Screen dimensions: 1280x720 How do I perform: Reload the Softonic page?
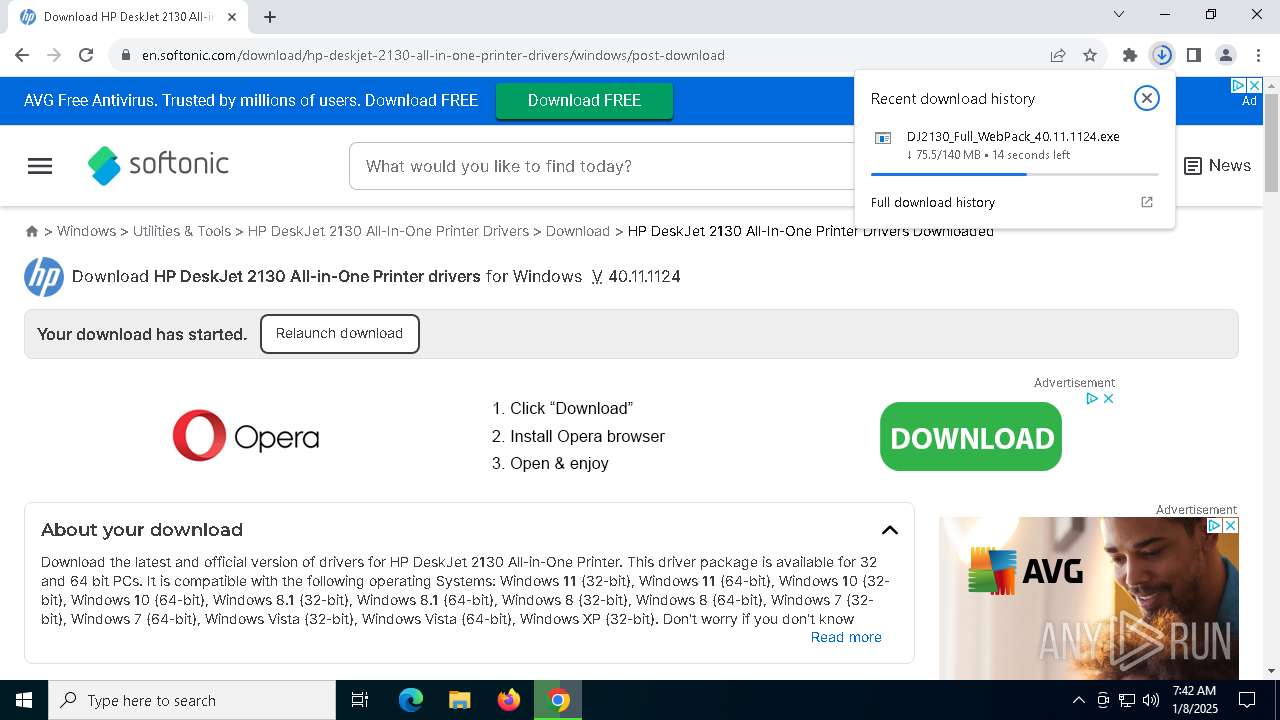86,55
